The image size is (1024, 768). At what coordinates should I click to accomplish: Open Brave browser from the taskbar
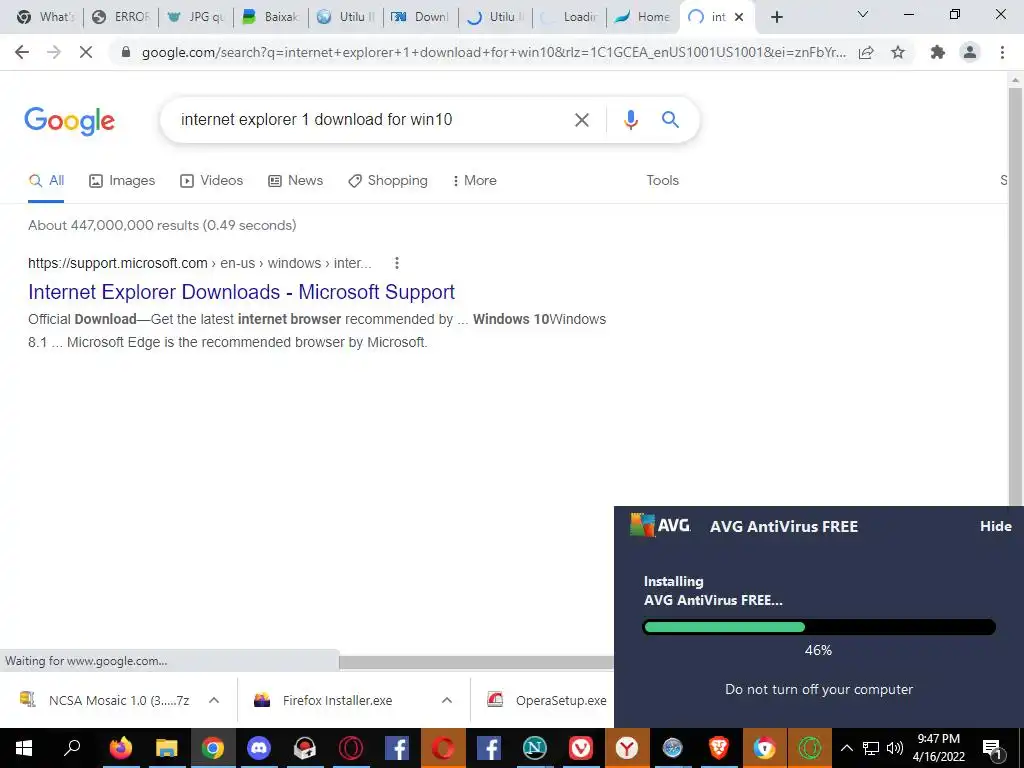(x=718, y=748)
